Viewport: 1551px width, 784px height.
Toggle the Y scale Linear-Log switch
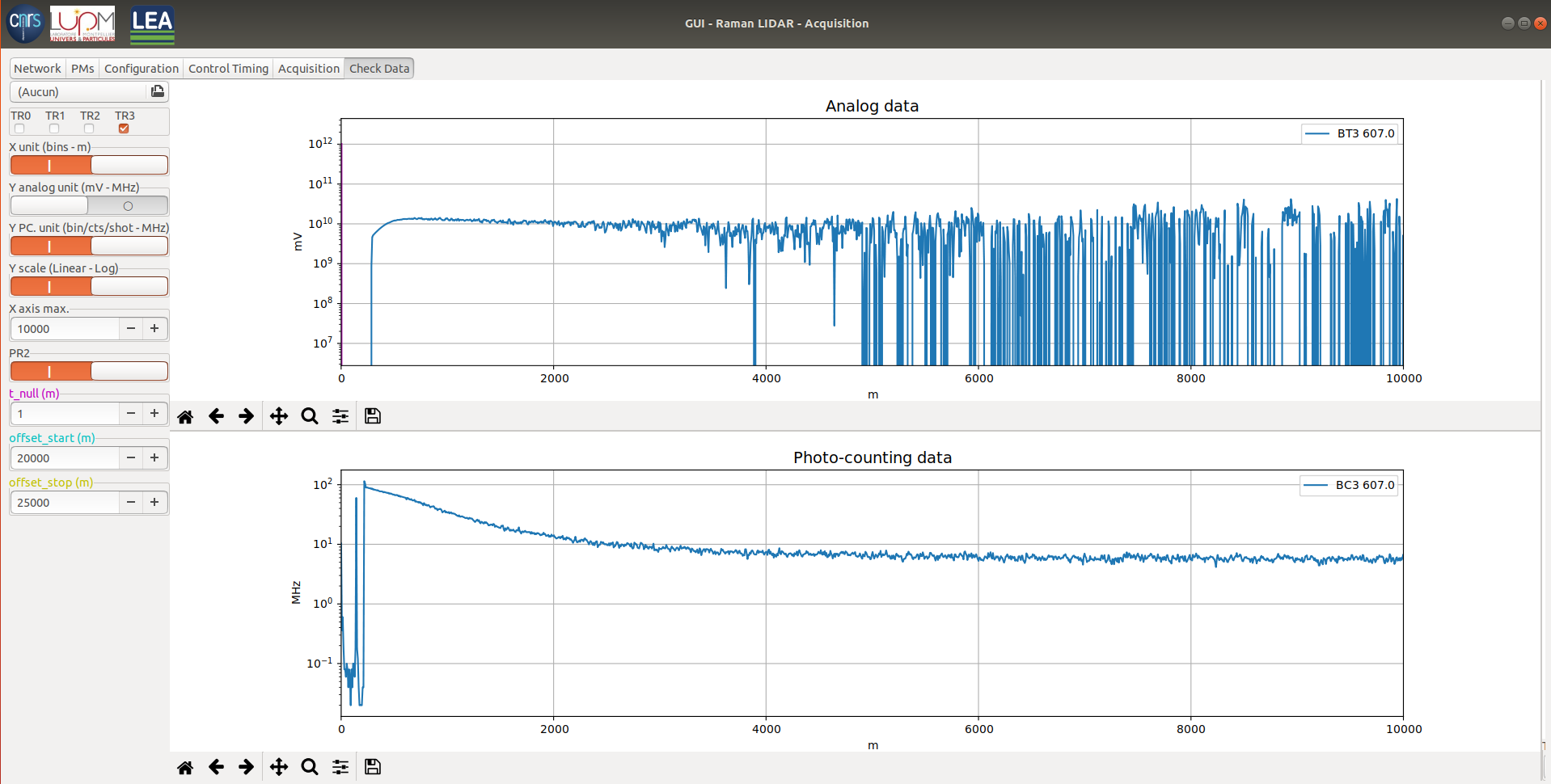(89, 286)
